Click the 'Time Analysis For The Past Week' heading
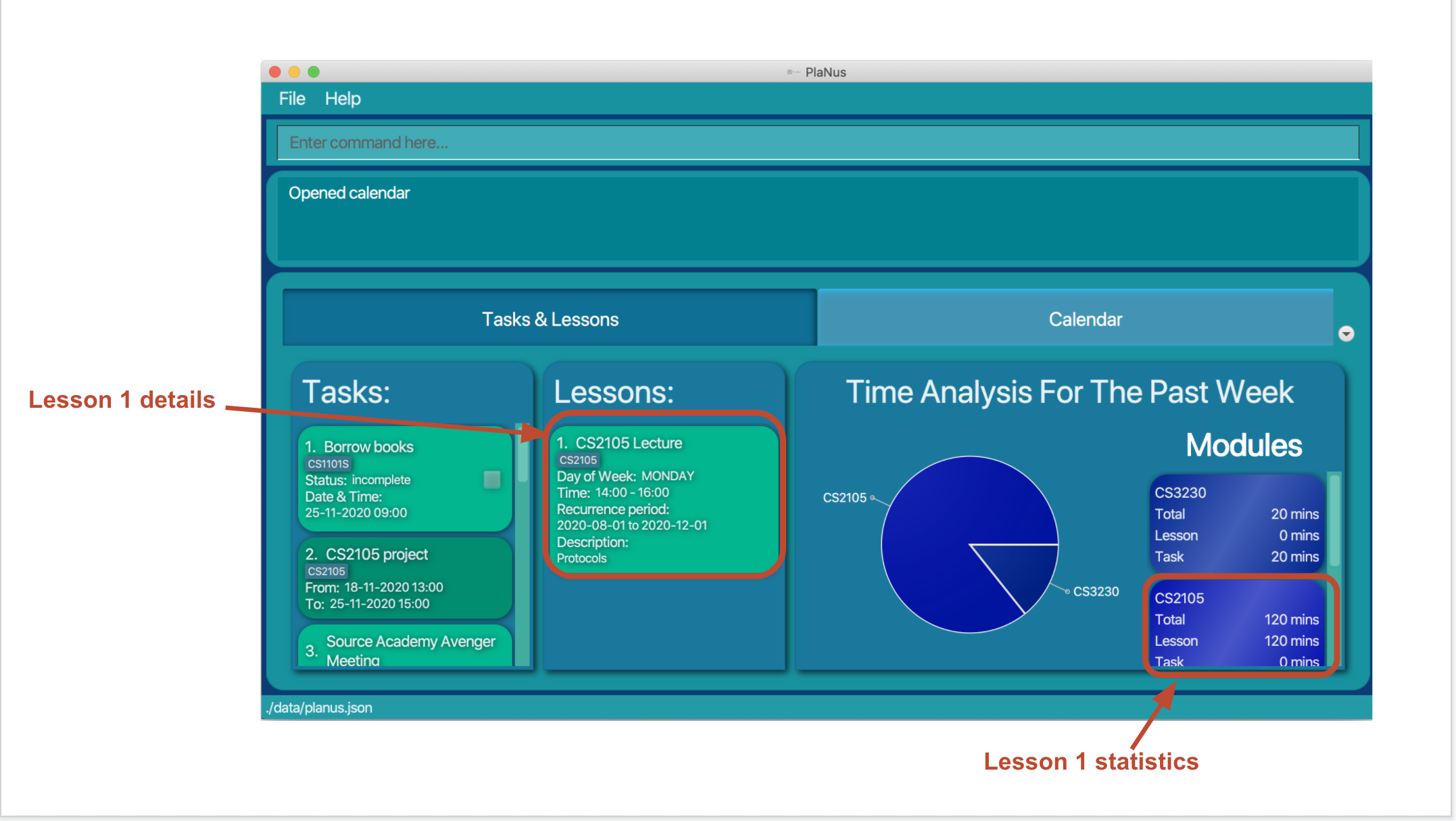1456x821 pixels. point(1069,392)
